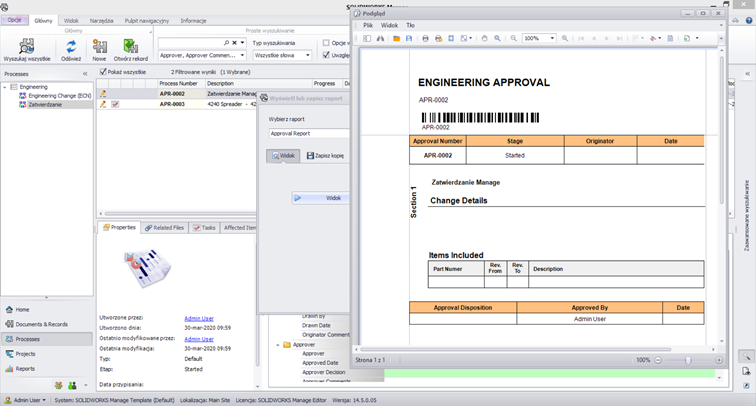
Task: Click the Opcje button
Action: [14, 20]
